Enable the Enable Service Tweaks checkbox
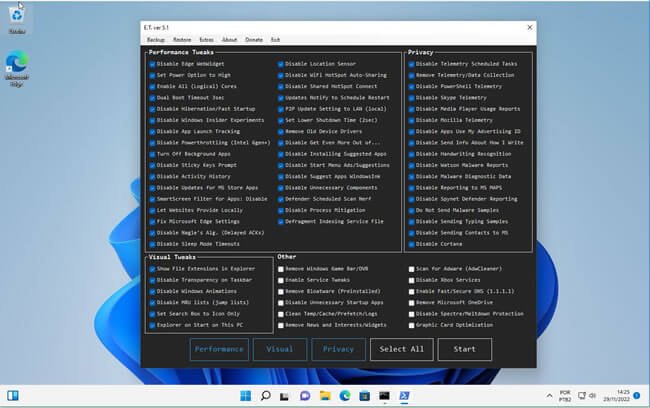The image size is (650, 408). click(x=281, y=280)
